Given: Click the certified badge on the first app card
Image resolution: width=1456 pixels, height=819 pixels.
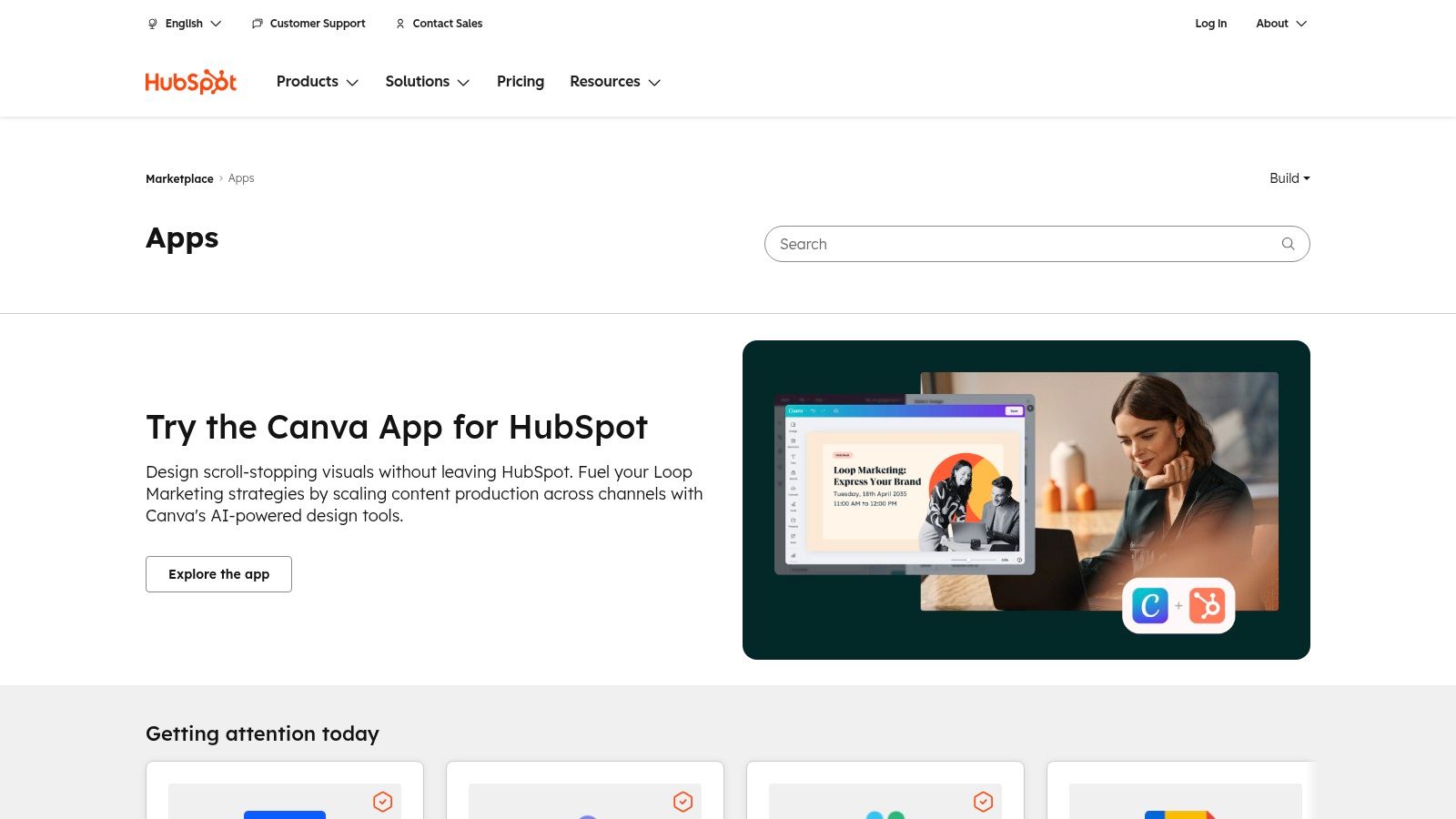Looking at the screenshot, I should pos(382,802).
